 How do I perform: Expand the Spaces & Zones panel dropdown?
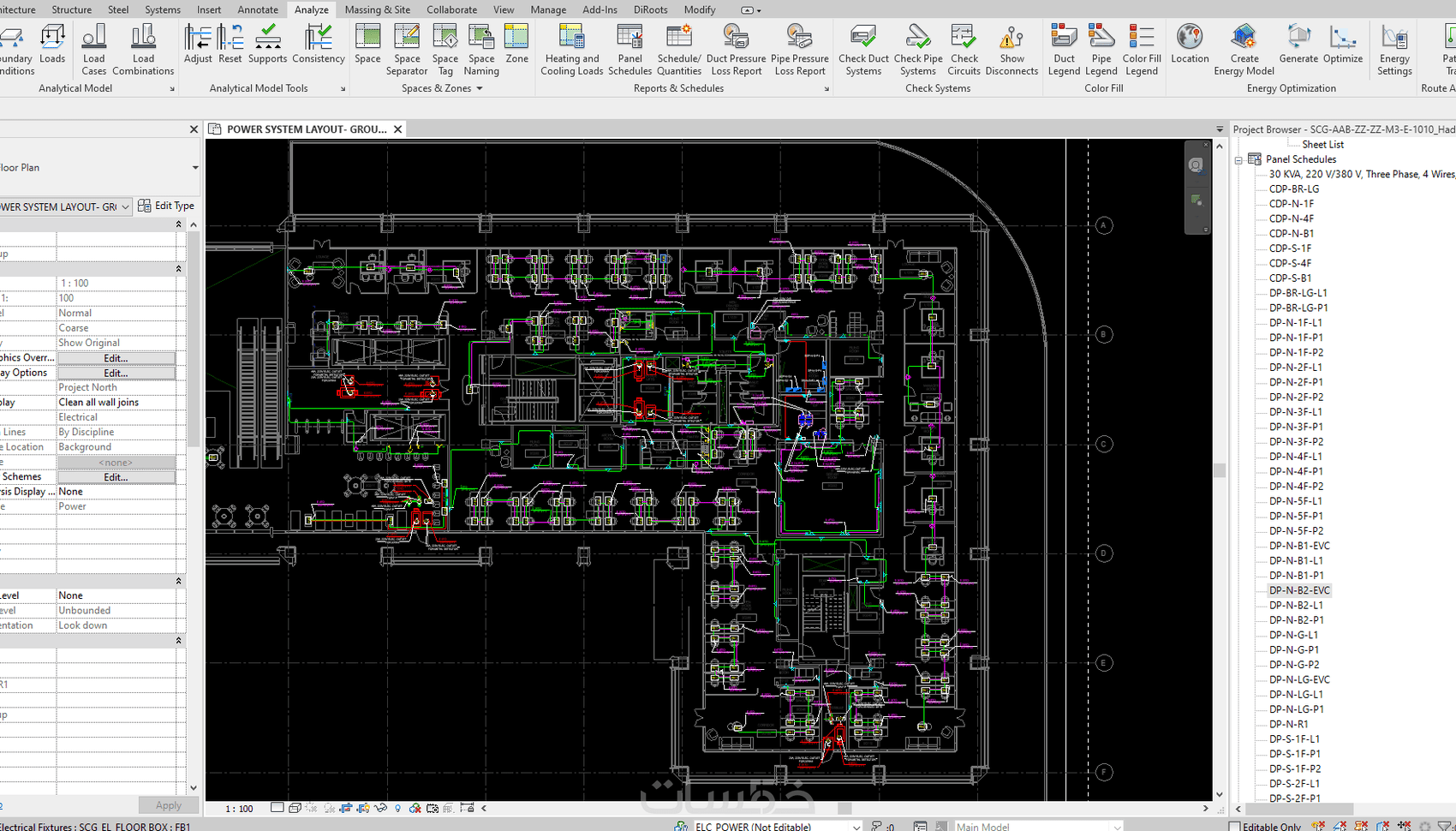click(x=480, y=88)
